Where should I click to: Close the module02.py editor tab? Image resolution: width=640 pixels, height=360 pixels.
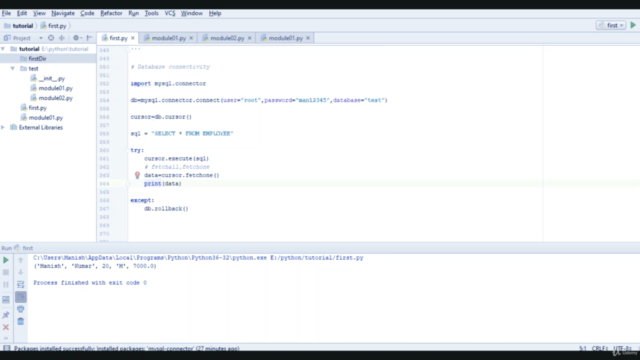[249, 38]
